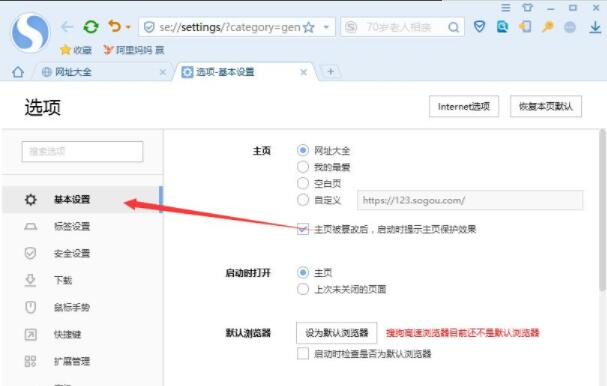Click the custom homepage URL field
Screen dimensions: 607x386
tap(470, 200)
